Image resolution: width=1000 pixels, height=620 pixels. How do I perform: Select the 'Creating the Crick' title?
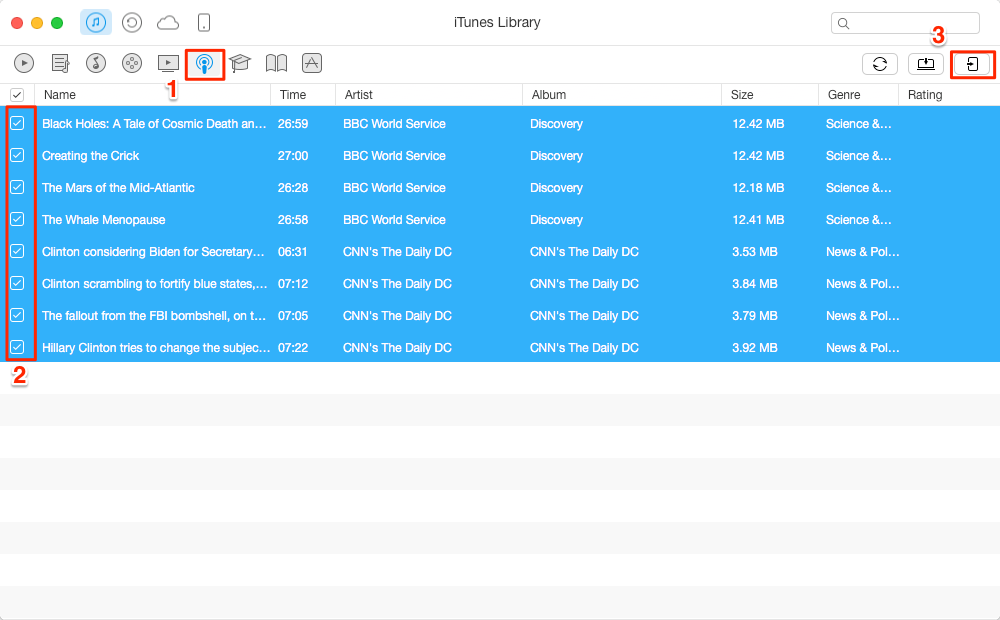91,156
